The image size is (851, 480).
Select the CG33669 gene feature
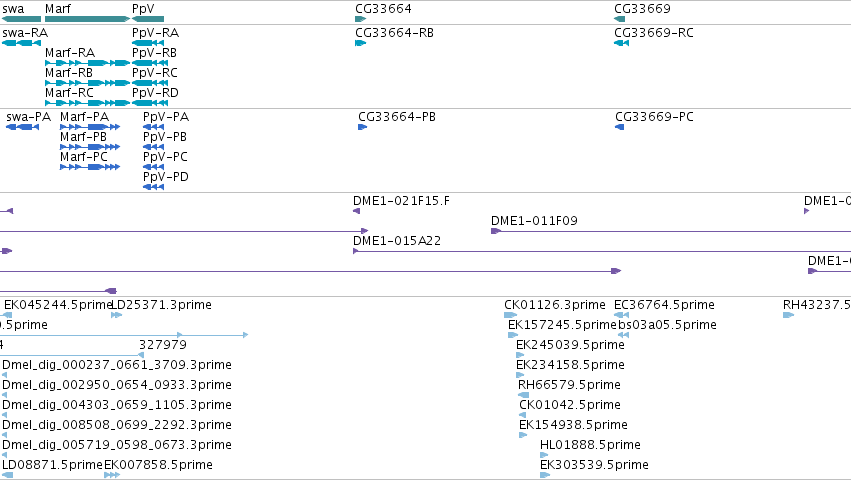pos(619,19)
